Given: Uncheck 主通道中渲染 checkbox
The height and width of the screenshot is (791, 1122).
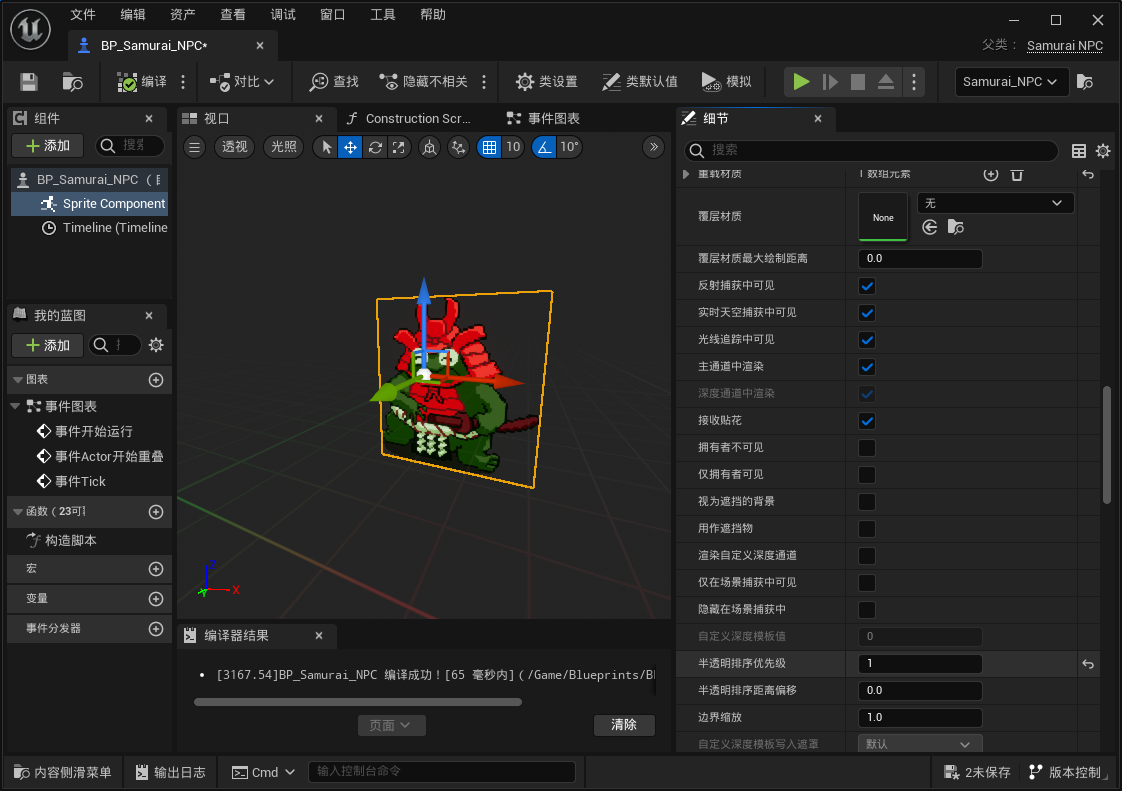Looking at the screenshot, I should [867, 367].
